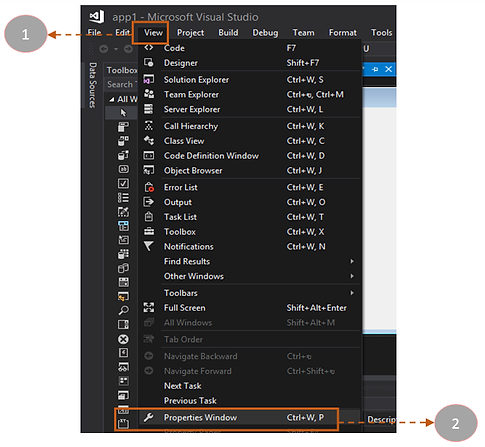
Task: Click the Error List icon
Action: pos(149,187)
